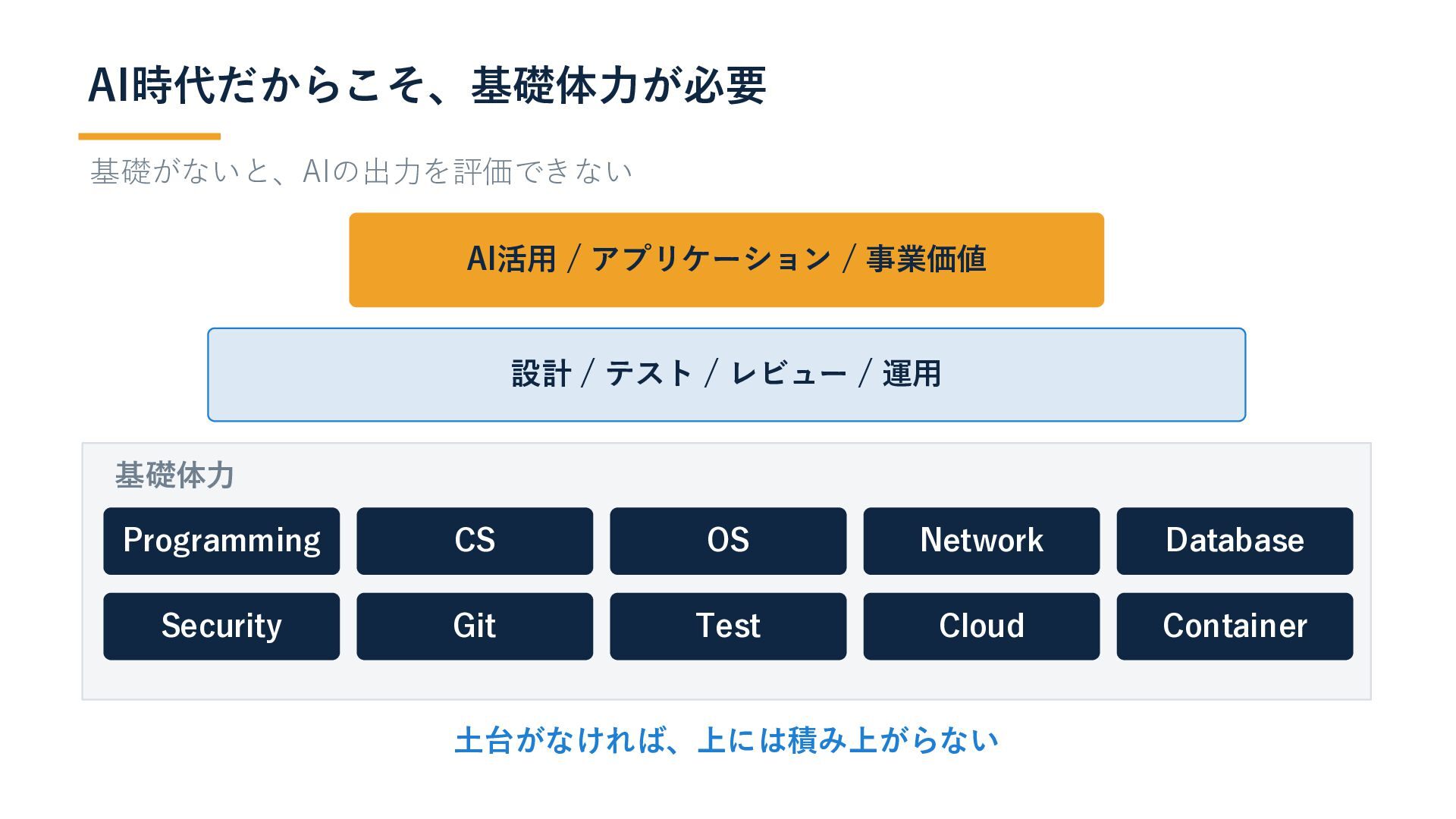
Task: Select the blue footer text 土台がなければ
Action: coord(726,740)
